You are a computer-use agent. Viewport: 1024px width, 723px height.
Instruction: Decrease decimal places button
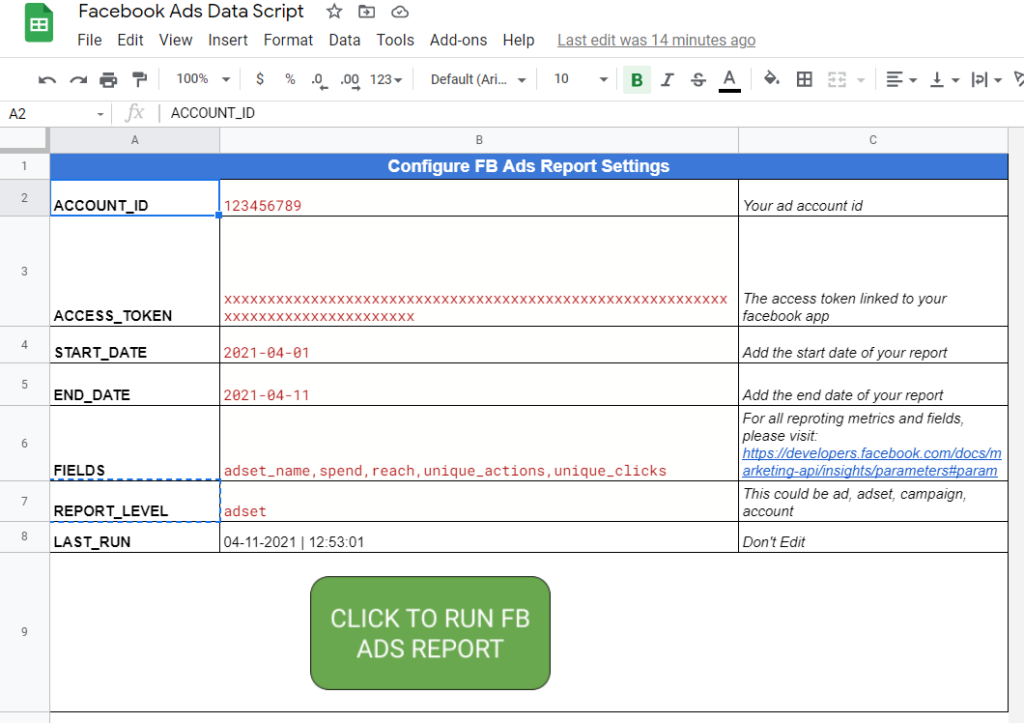[319, 80]
